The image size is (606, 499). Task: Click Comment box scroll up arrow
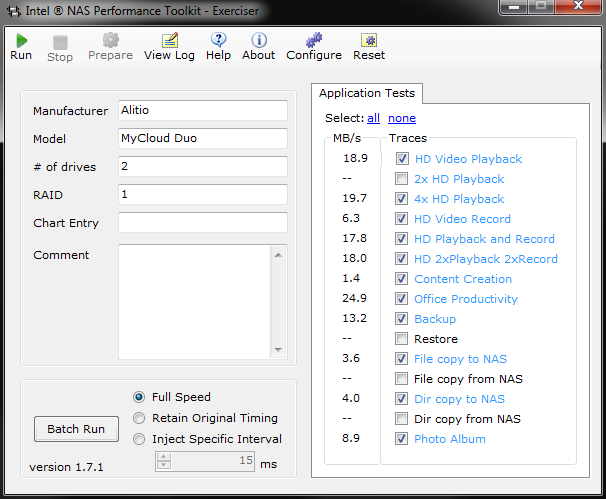[x=278, y=255]
